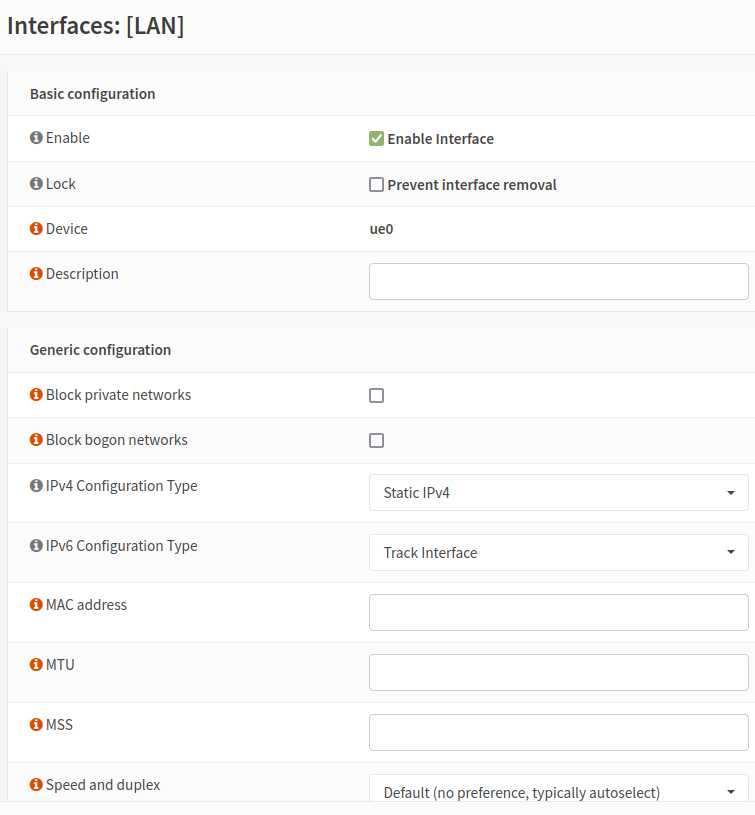This screenshot has width=755, height=815.
Task: Focus the Description text field
Action: tap(558, 282)
